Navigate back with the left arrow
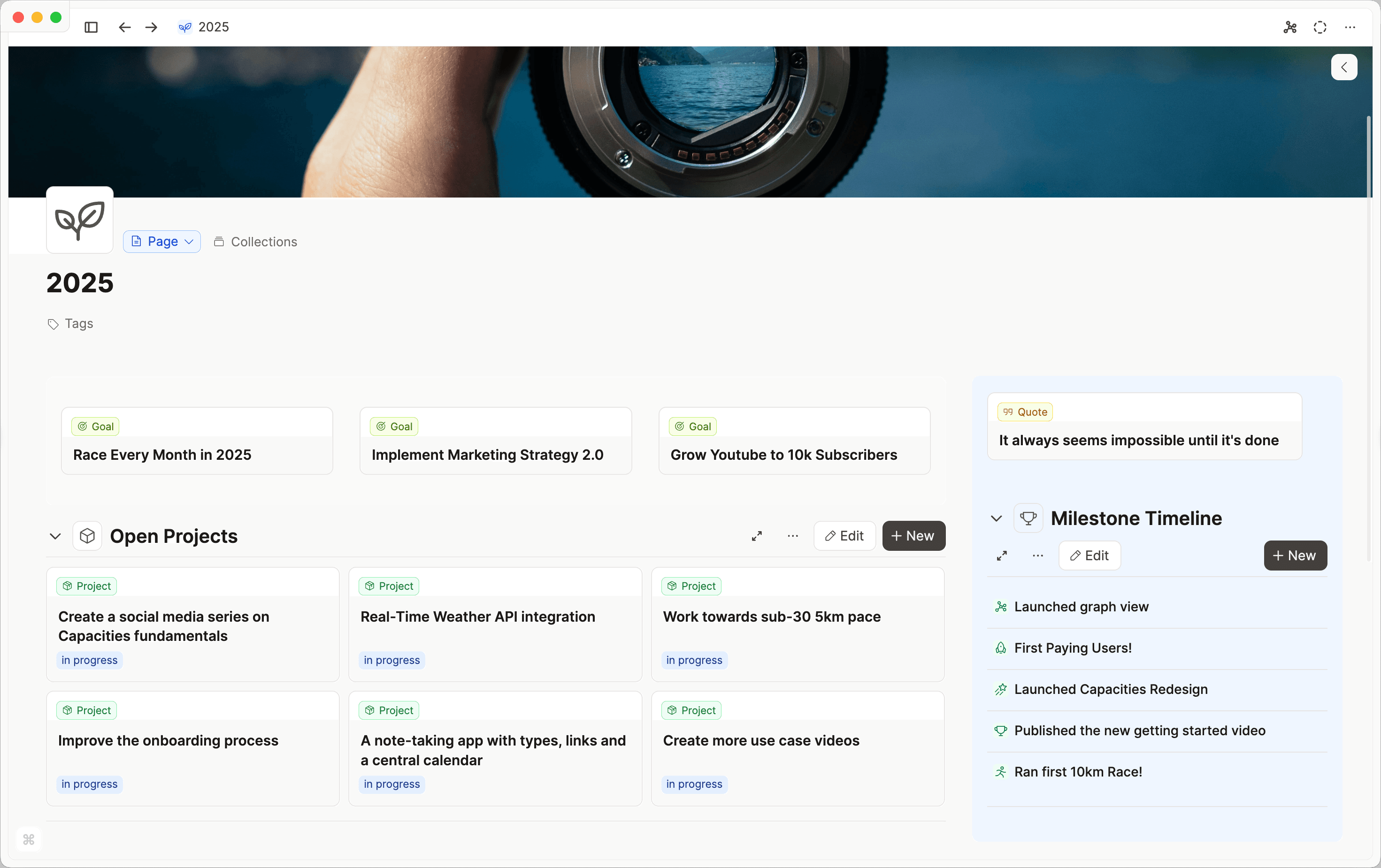 tap(124, 27)
